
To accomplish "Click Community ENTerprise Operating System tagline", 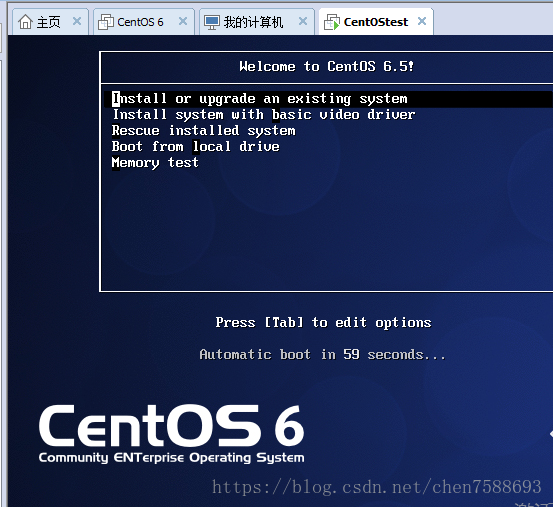I will point(171,458).
